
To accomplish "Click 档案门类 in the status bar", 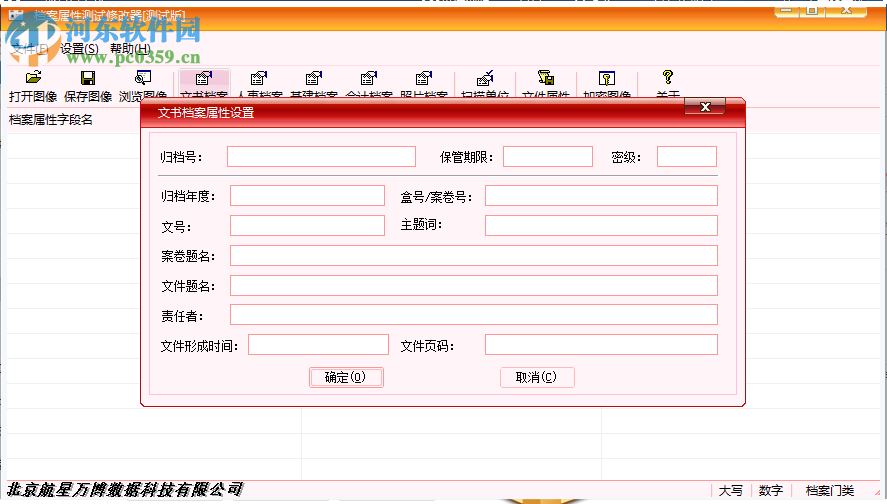I will [x=830, y=490].
